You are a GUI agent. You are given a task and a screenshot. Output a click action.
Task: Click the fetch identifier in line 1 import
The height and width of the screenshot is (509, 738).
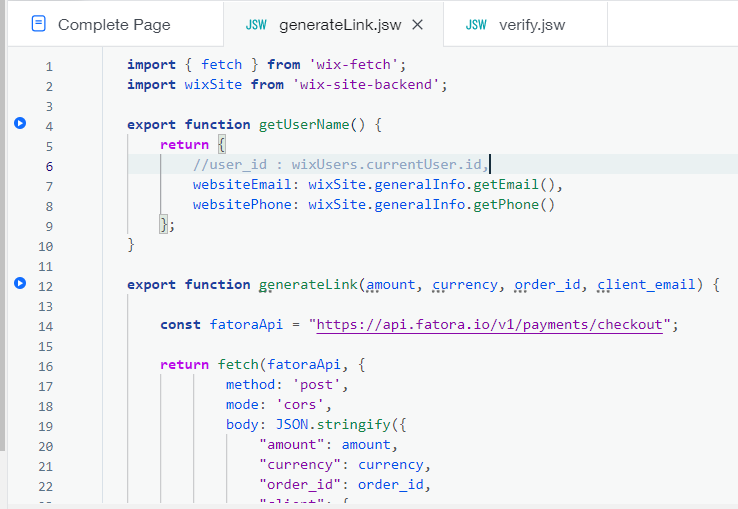222,65
